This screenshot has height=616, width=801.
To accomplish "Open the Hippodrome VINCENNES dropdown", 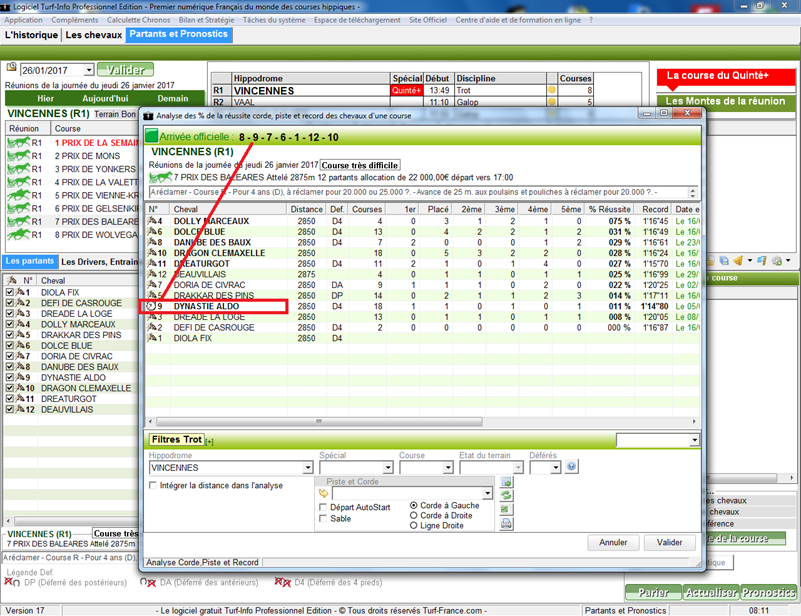I will tap(308, 467).
